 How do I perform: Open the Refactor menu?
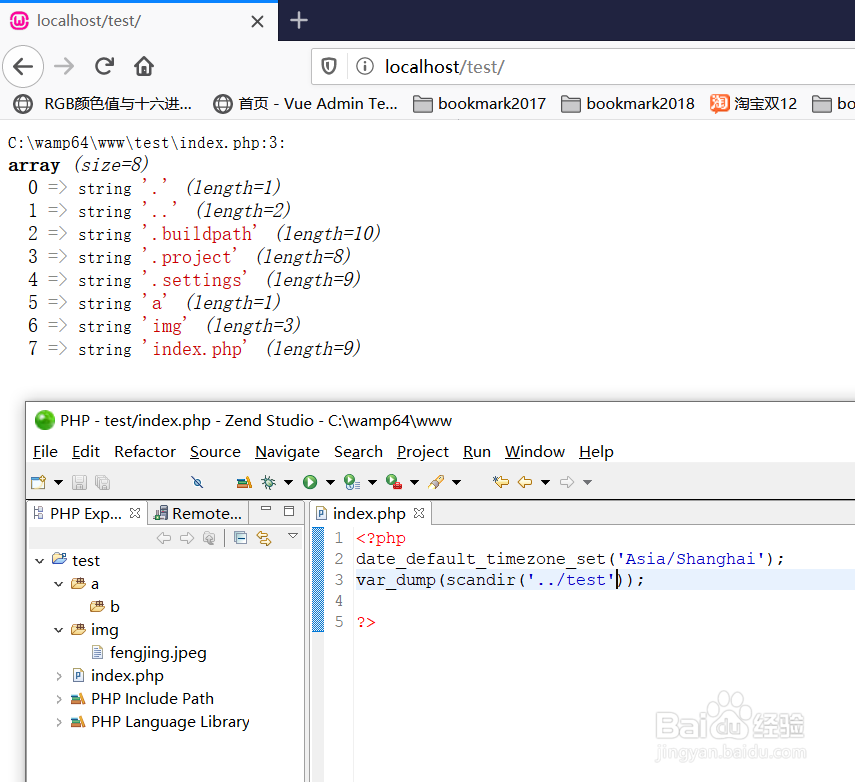click(x=145, y=452)
